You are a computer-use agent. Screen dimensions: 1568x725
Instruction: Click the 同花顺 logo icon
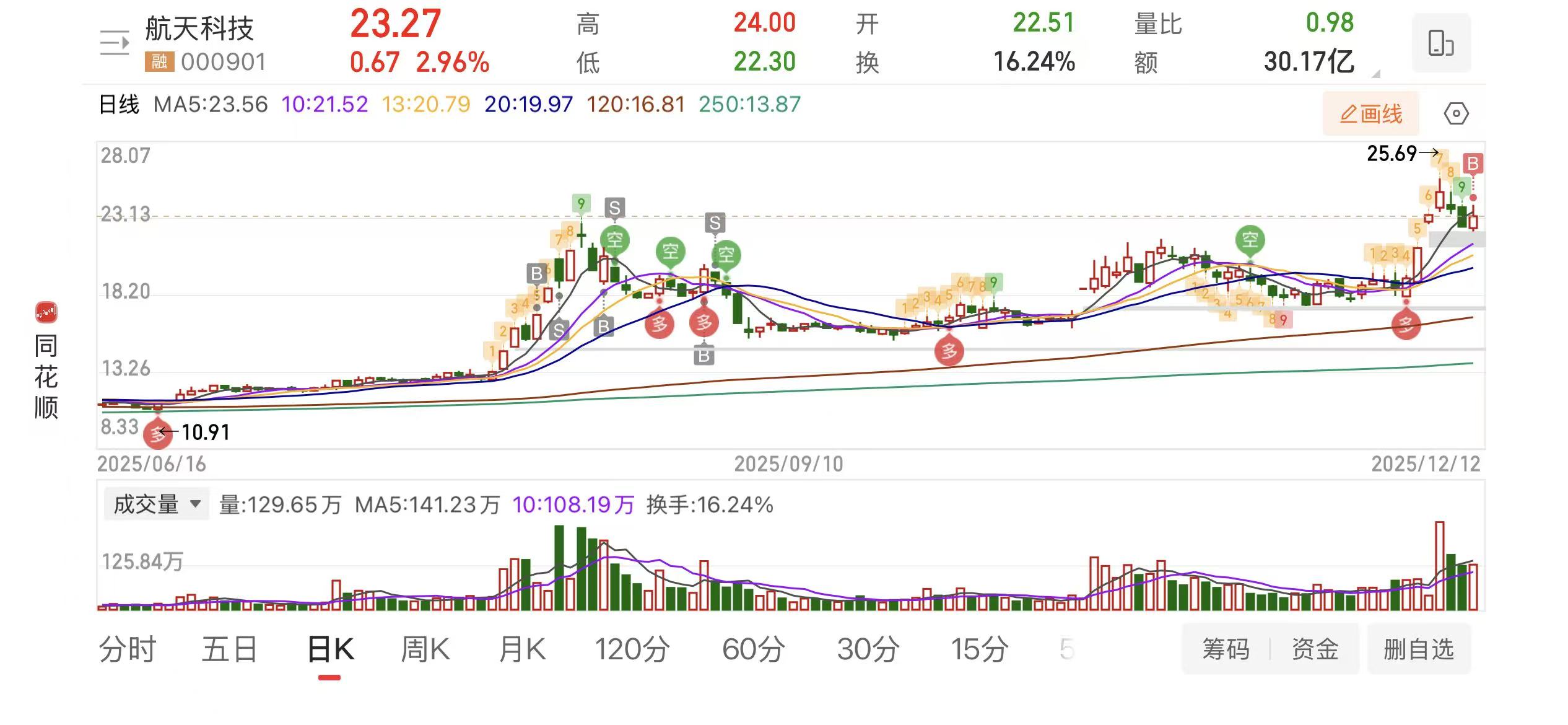tap(46, 312)
